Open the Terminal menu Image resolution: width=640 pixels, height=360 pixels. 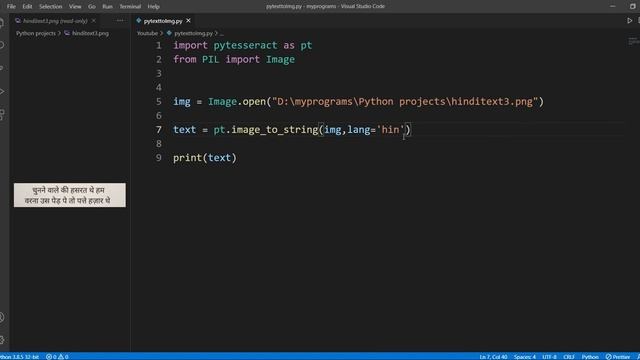point(130,7)
